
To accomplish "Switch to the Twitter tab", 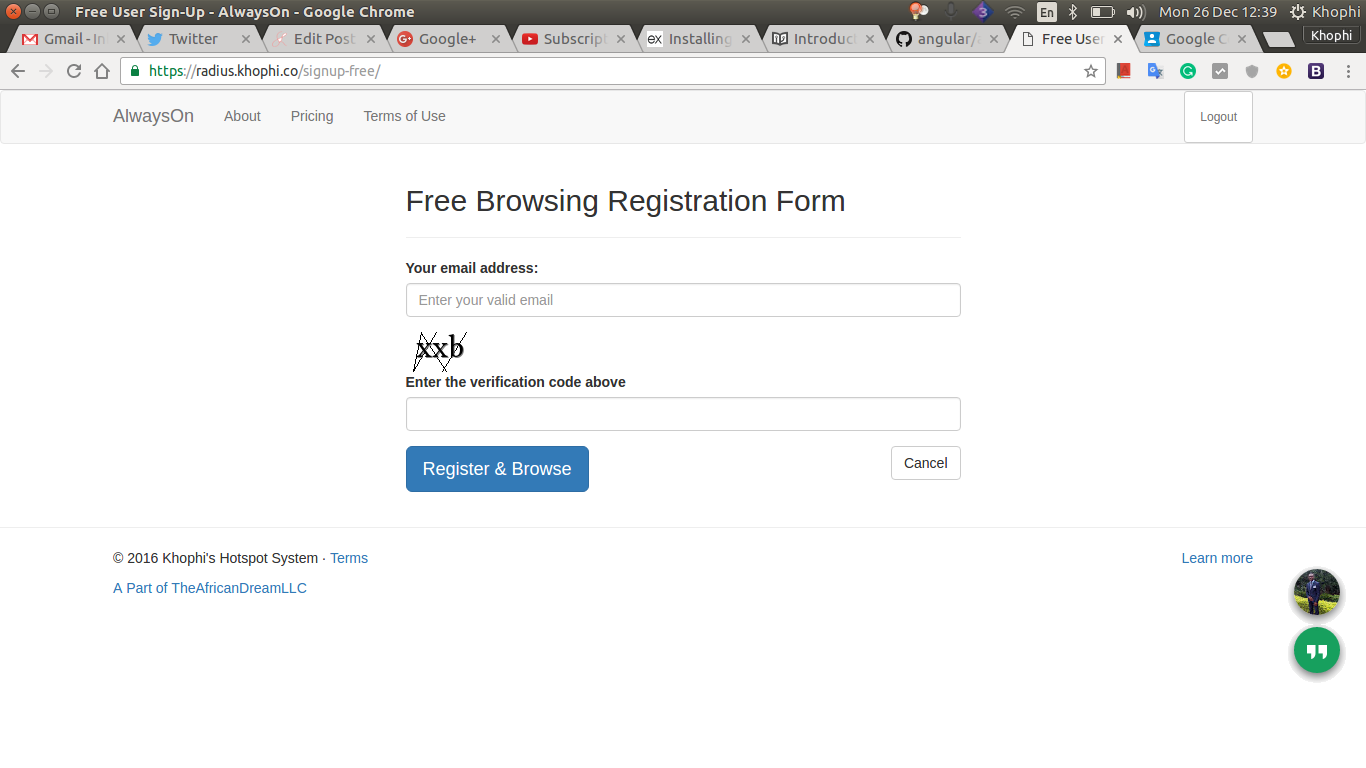I will (190, 38).
